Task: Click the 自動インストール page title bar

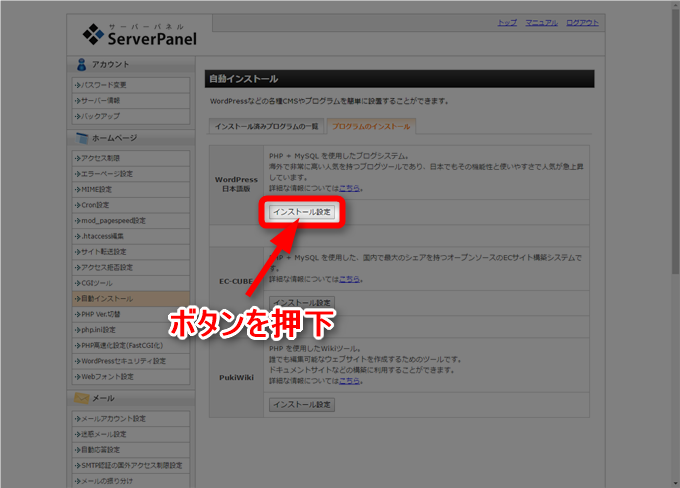Action: point(399,79)
